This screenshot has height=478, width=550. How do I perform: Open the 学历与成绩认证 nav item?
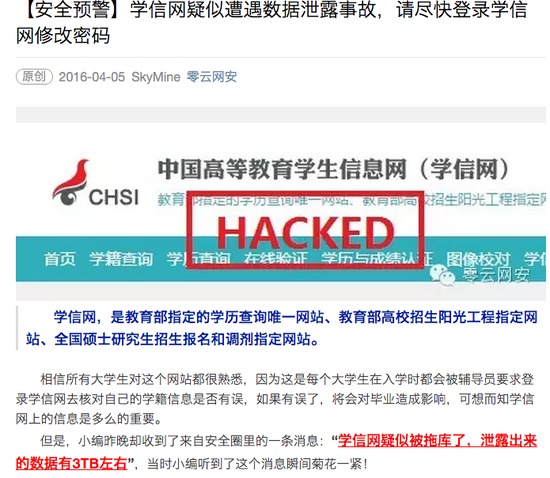(x=377, y=259)
